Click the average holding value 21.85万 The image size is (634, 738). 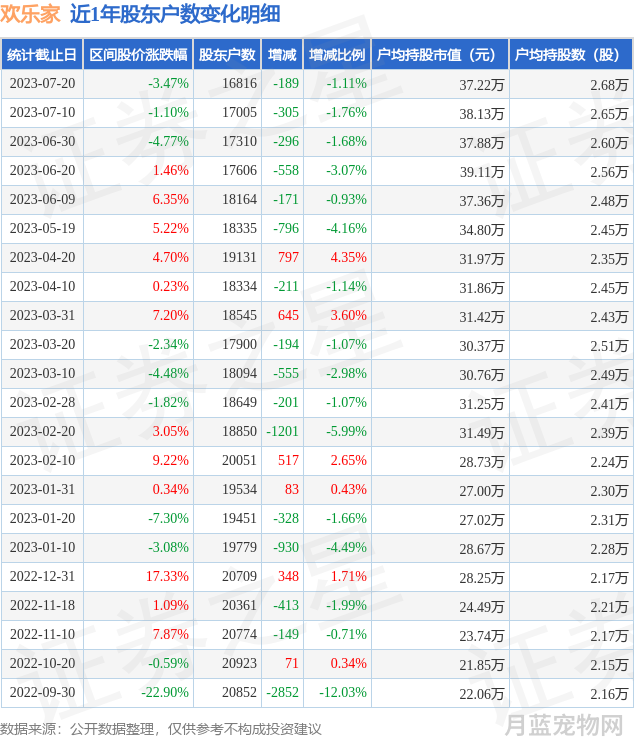pos(482,665)
